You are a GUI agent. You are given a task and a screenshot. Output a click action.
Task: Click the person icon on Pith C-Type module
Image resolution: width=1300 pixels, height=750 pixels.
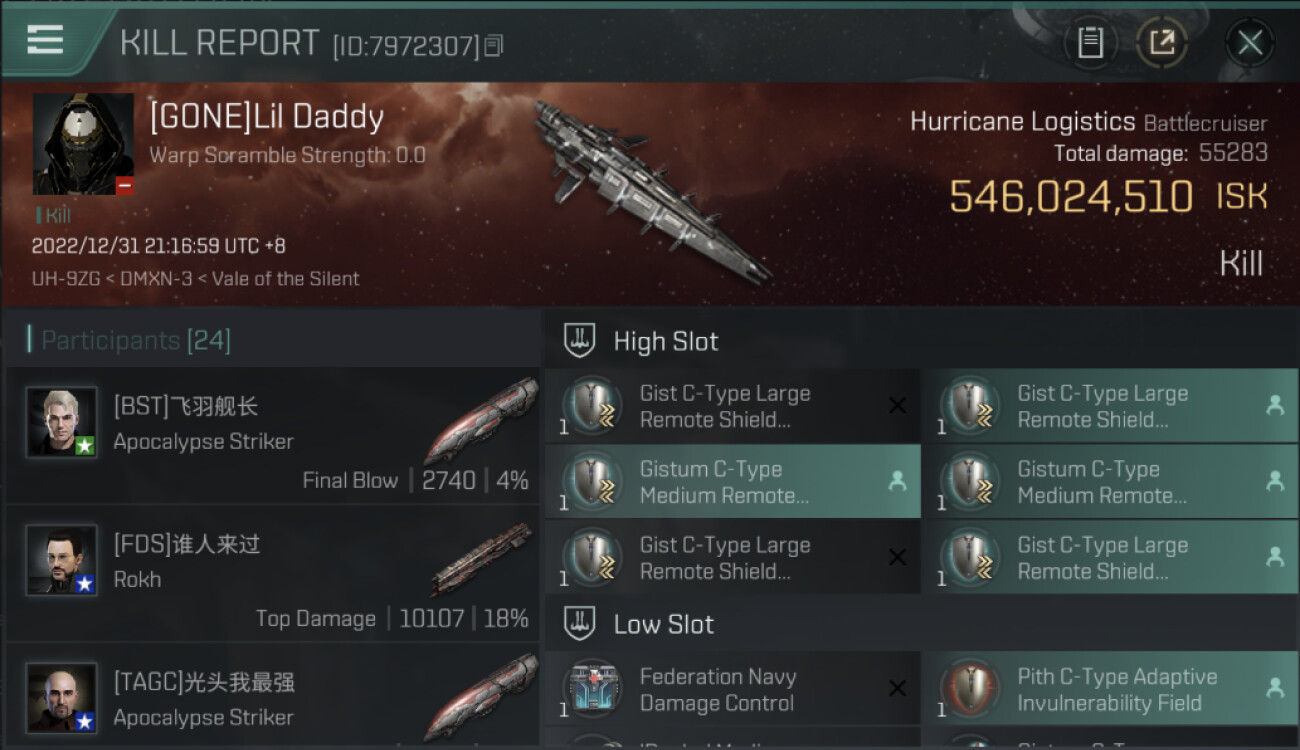point(1274,688)
